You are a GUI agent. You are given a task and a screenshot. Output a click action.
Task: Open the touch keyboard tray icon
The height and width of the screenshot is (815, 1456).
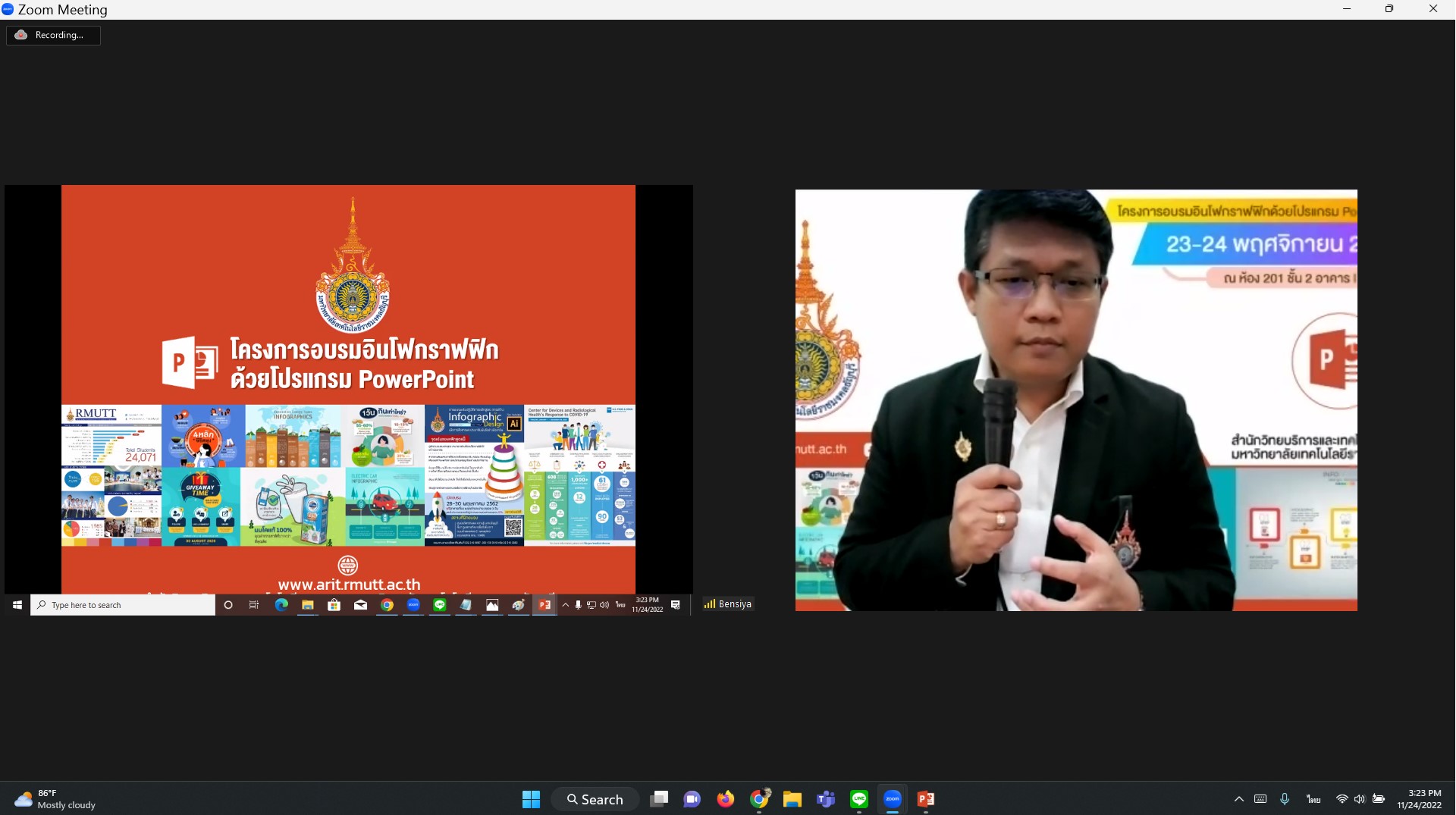[x=1260, y=799]
